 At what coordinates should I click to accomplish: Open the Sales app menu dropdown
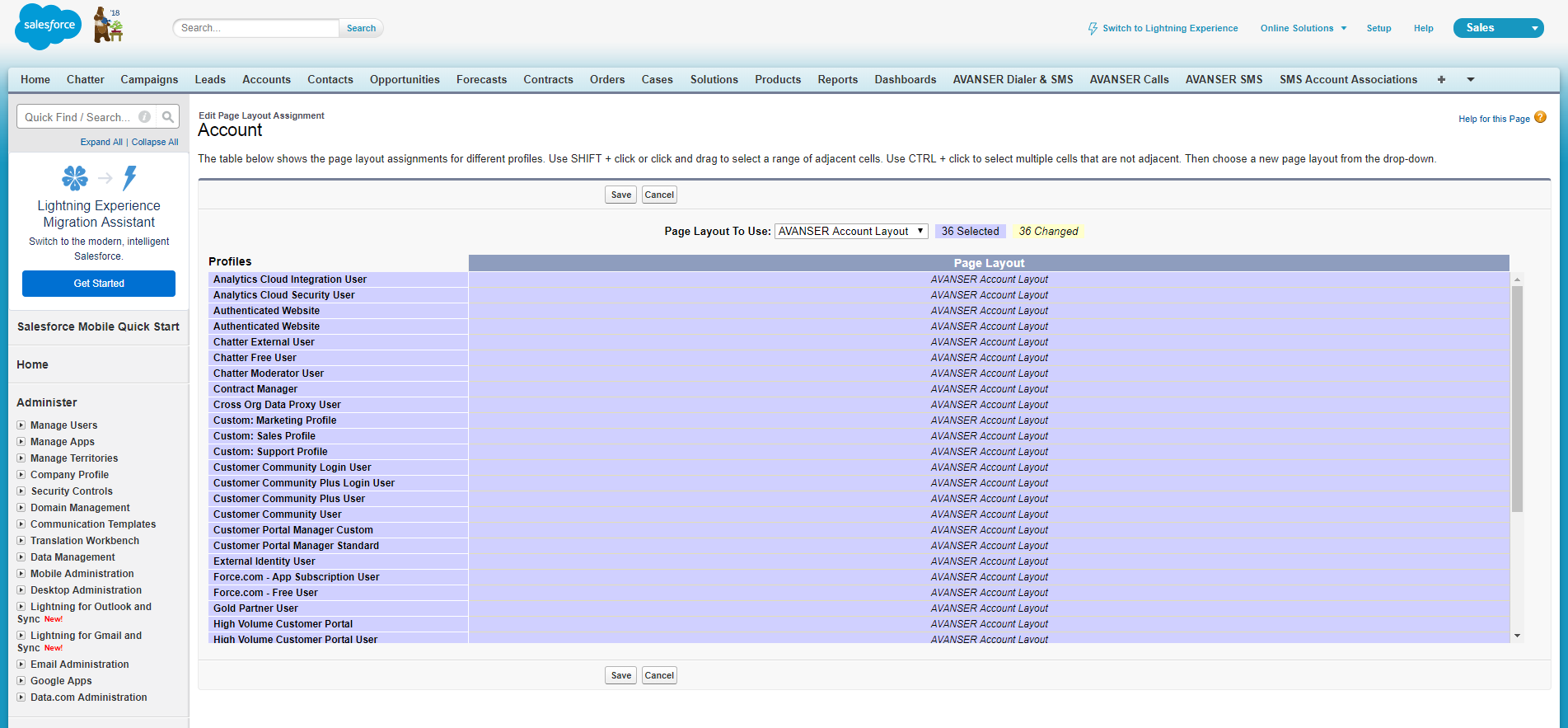[x=1499, y=28]
